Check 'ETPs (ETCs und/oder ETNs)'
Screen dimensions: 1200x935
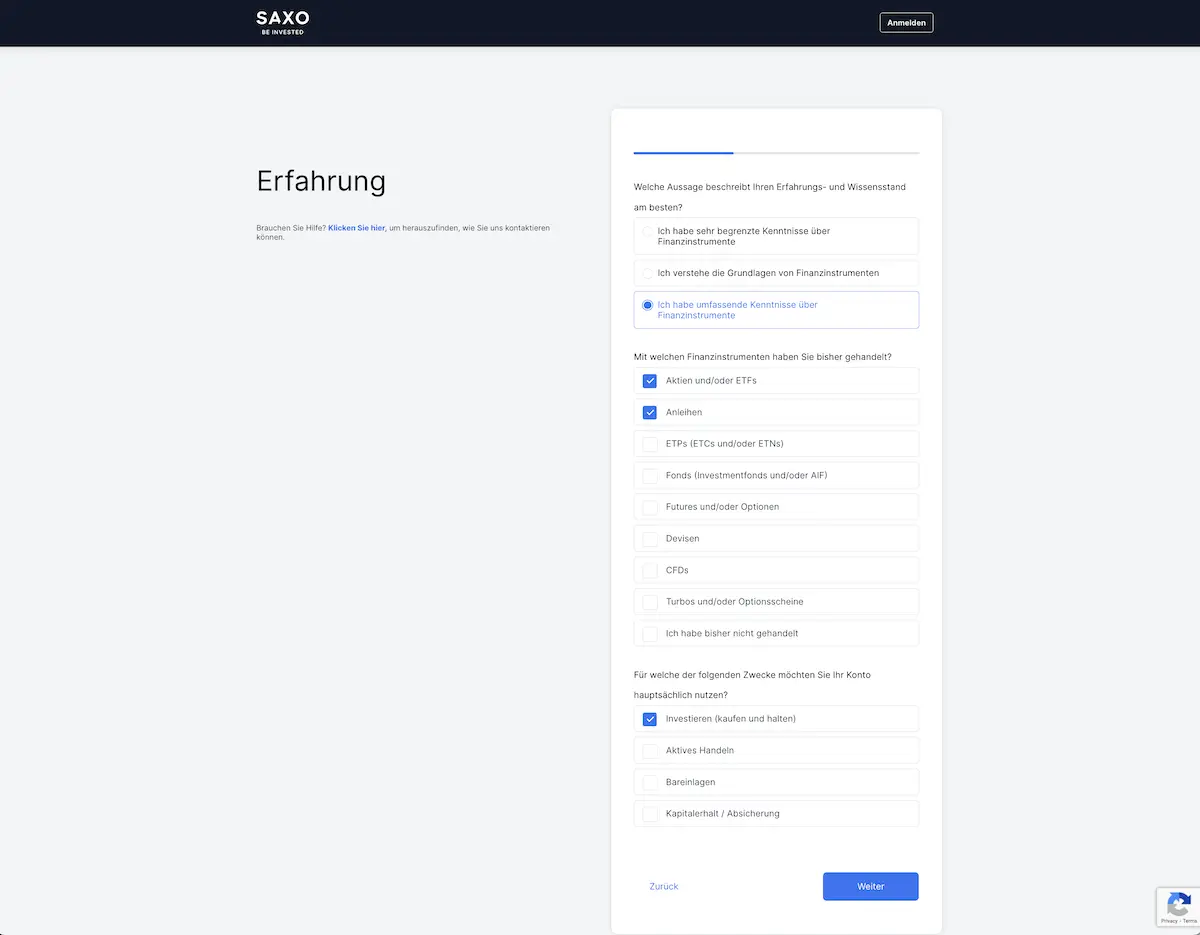[650, 444]
